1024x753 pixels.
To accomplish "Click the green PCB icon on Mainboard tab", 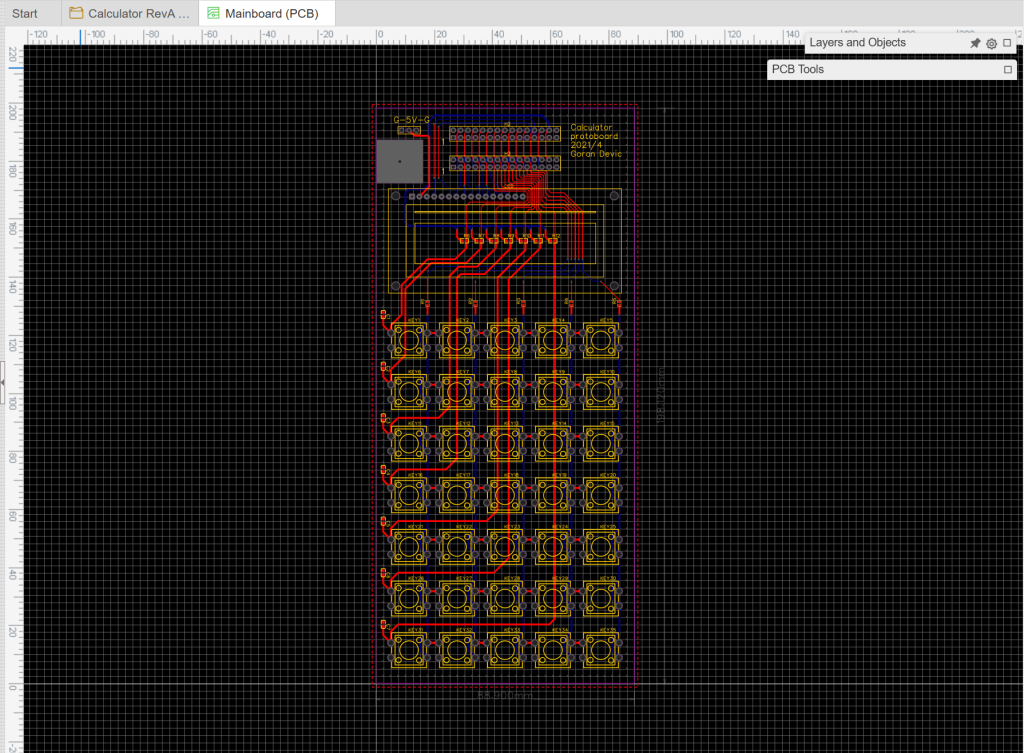I will tap(213, 13).
